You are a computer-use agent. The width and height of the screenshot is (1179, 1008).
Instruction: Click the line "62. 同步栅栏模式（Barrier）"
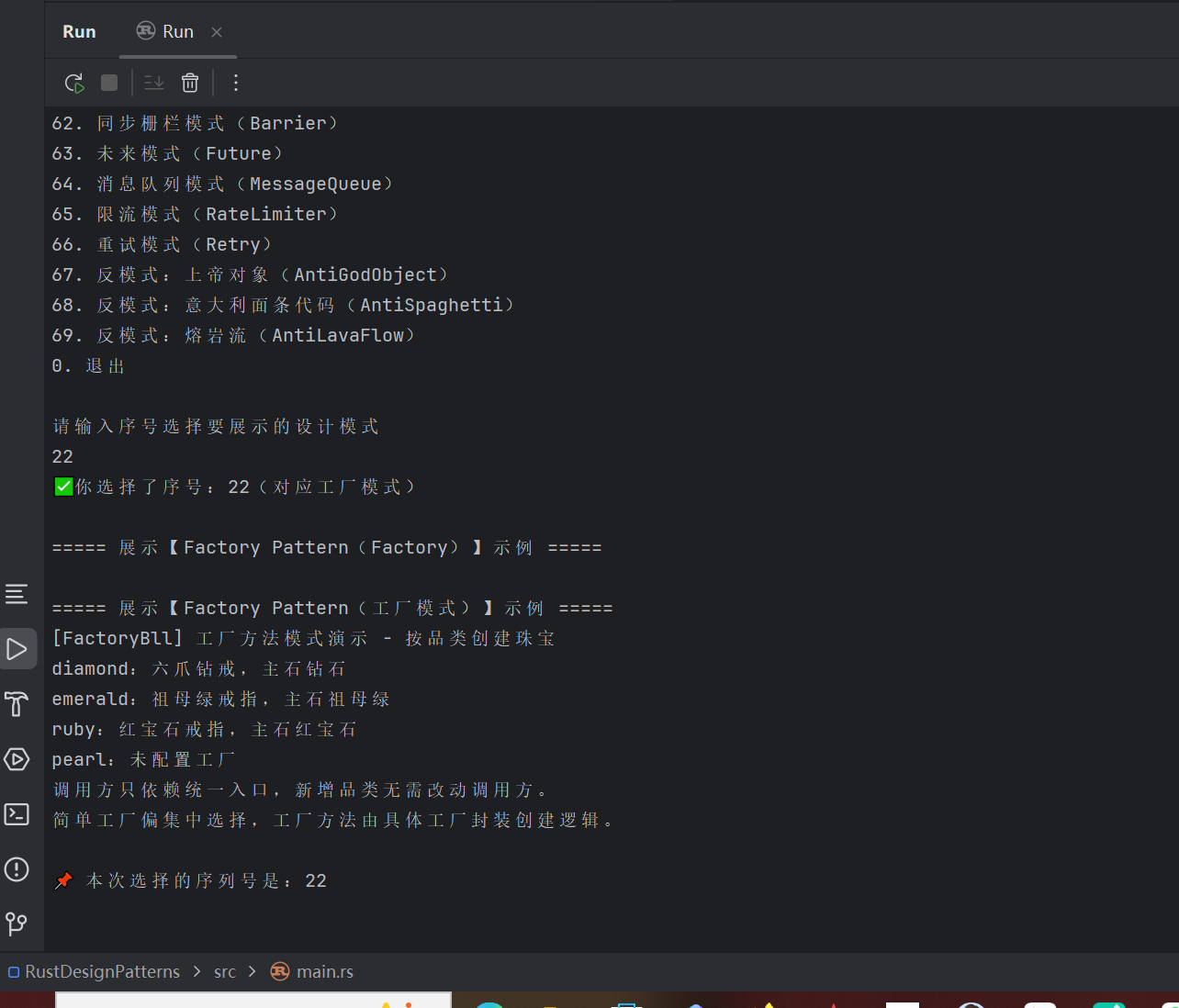pyautogui.click(x=196, y=123)
